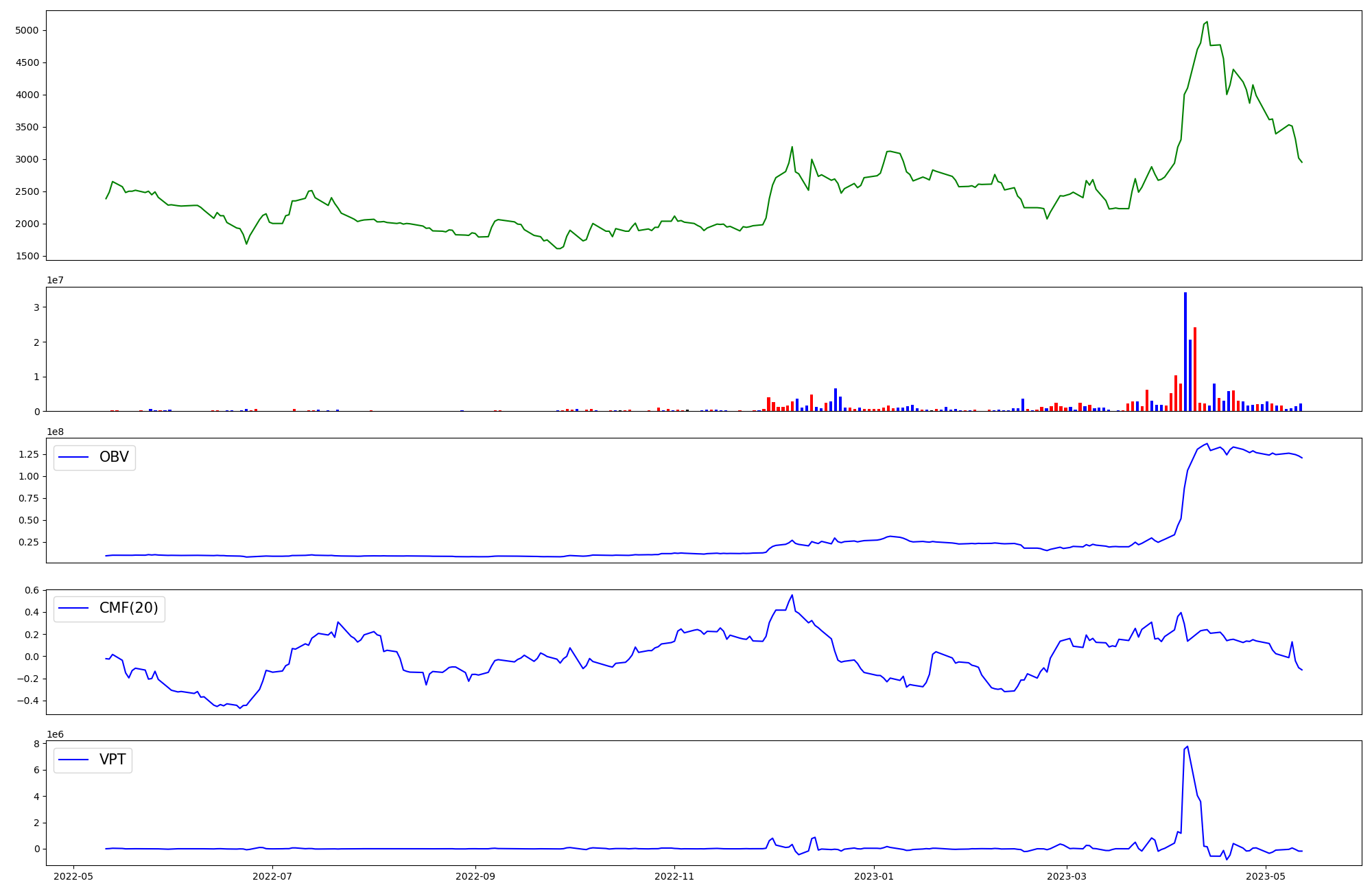This screenshot has width=1372, height=892.
Task: Click the 2023-05 date tick label
Action: click(x=1265, y=876)
